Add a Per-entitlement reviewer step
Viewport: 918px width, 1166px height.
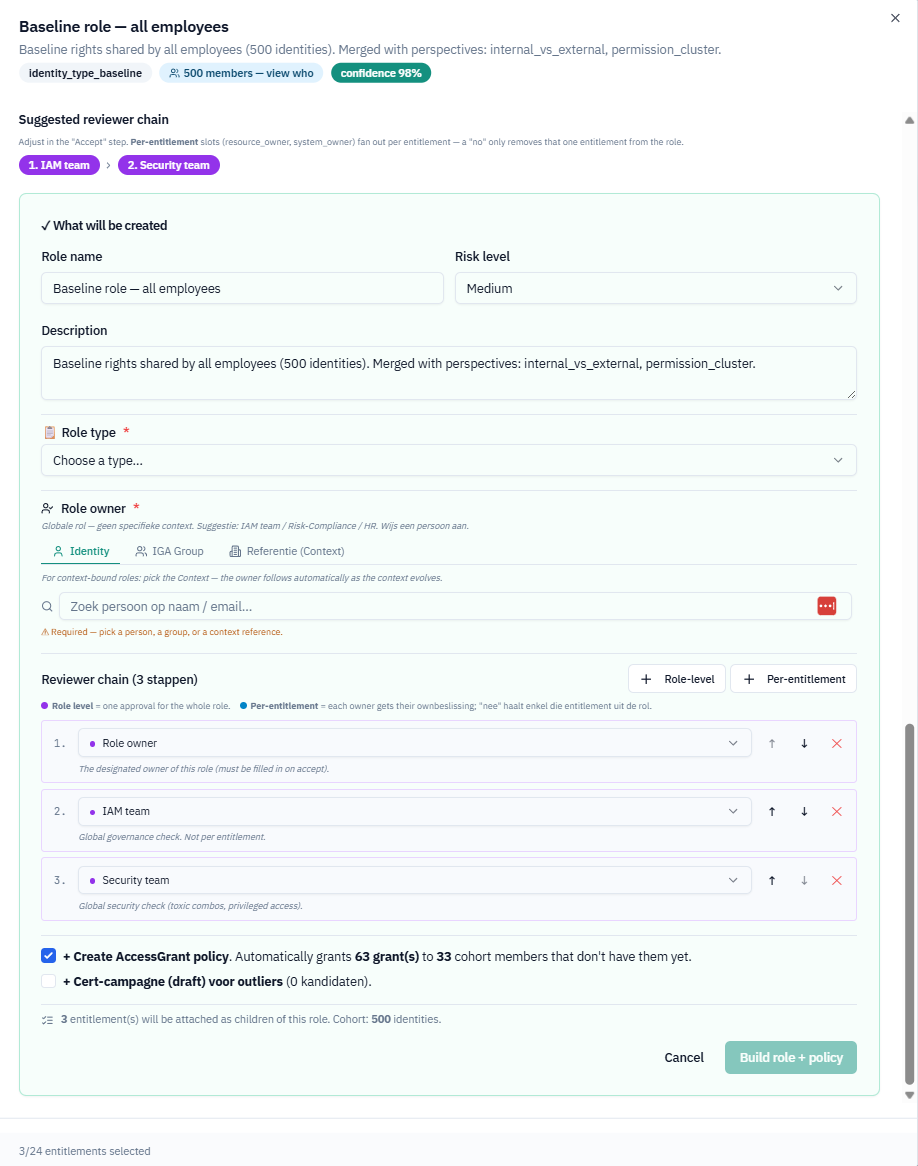point(794,679)
